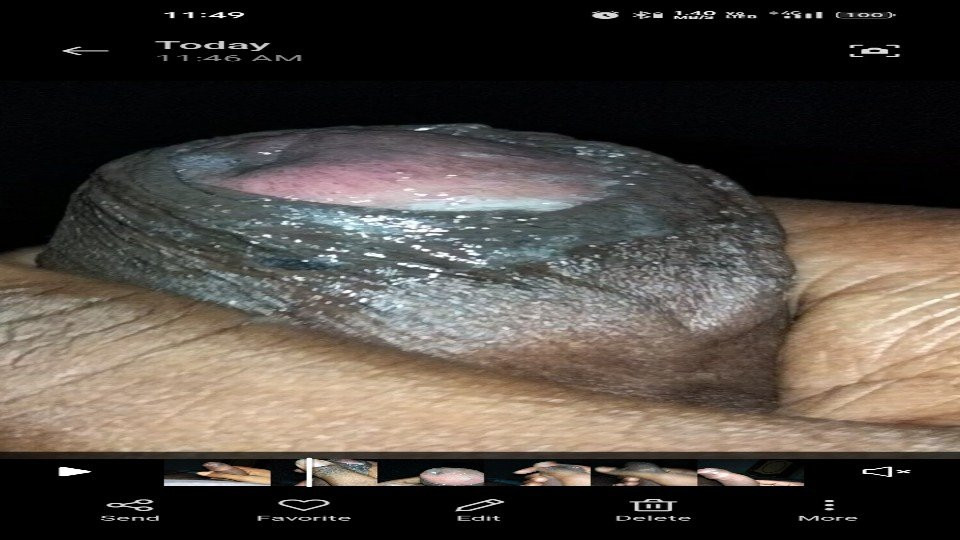Viewport: 960px width, 540px height.
Task: Select the fifth filmstrip thumbnail
Action: [x=644, y=472]
